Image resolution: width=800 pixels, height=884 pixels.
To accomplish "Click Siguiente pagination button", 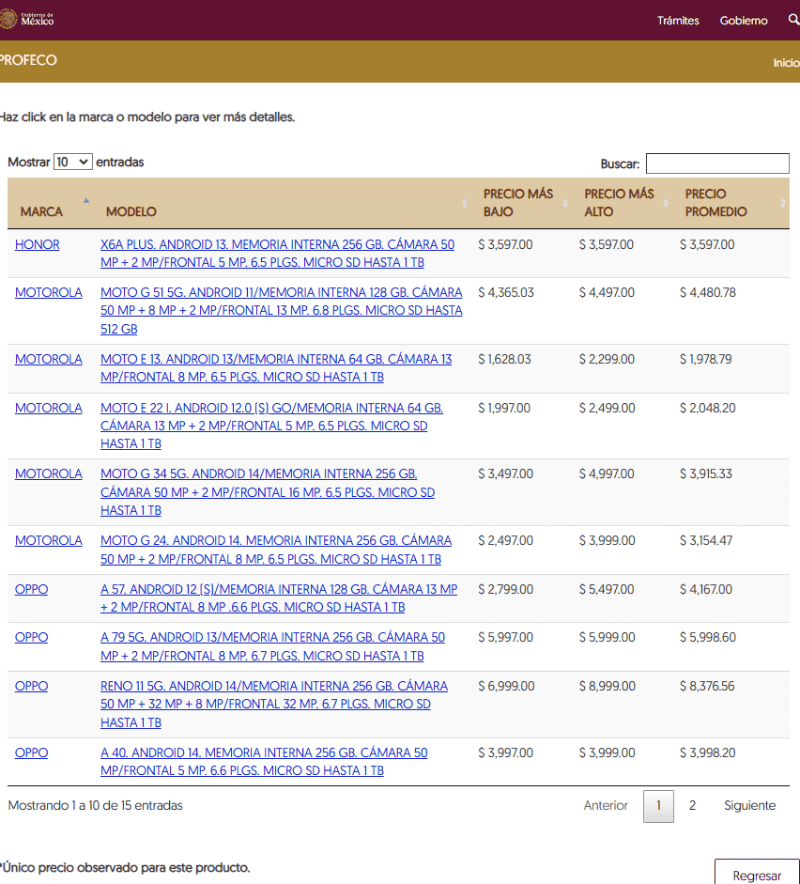I will pyautogui.click(x=750, y=805).
